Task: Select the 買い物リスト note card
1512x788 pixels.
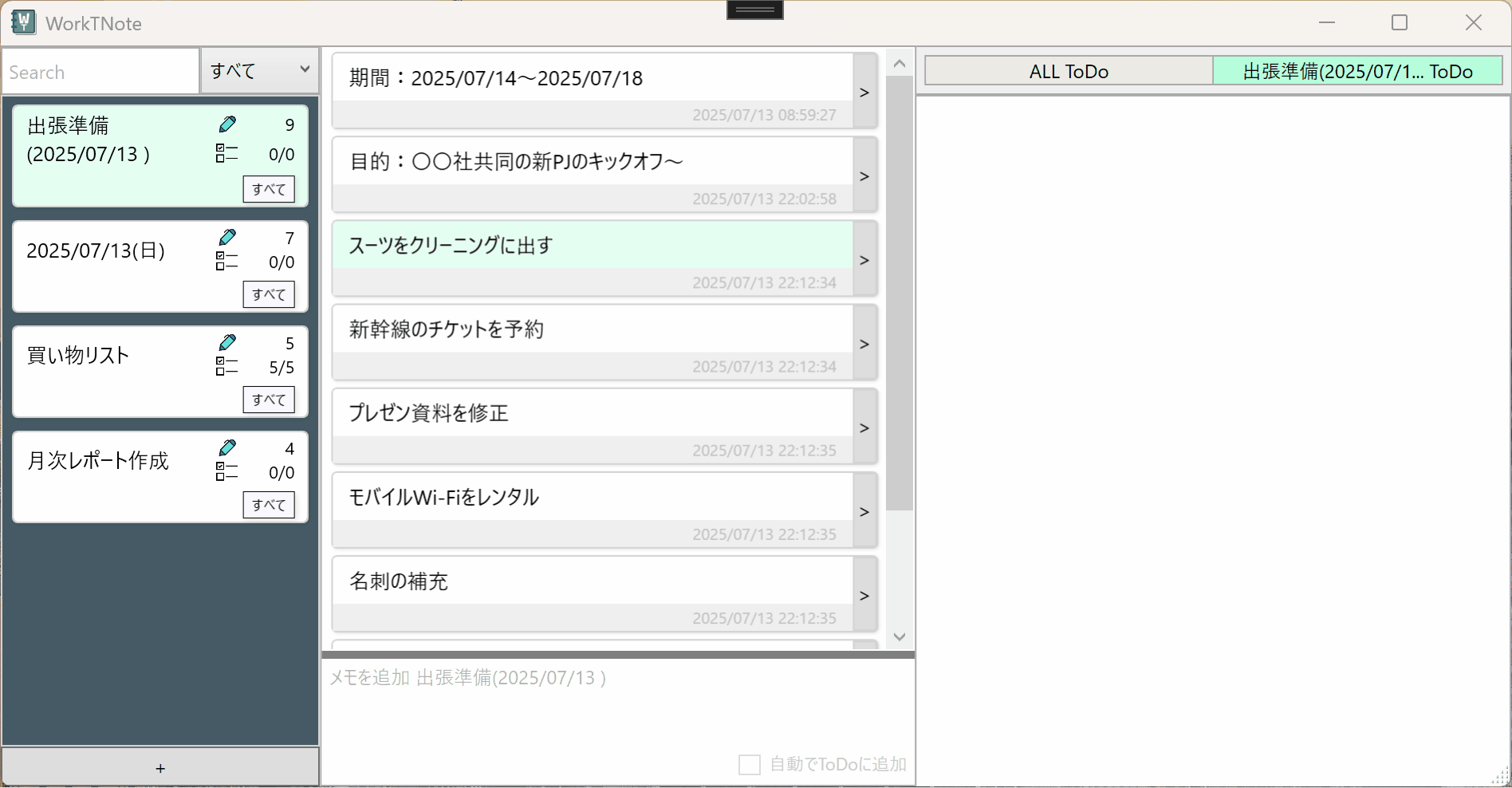Action: (x=160, y=372)
